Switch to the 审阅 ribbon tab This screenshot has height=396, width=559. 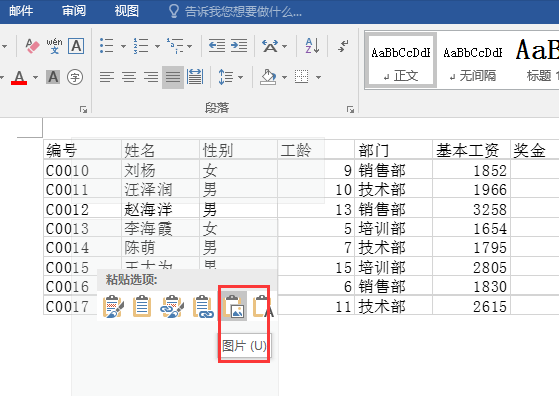click(x=74, y=11)
